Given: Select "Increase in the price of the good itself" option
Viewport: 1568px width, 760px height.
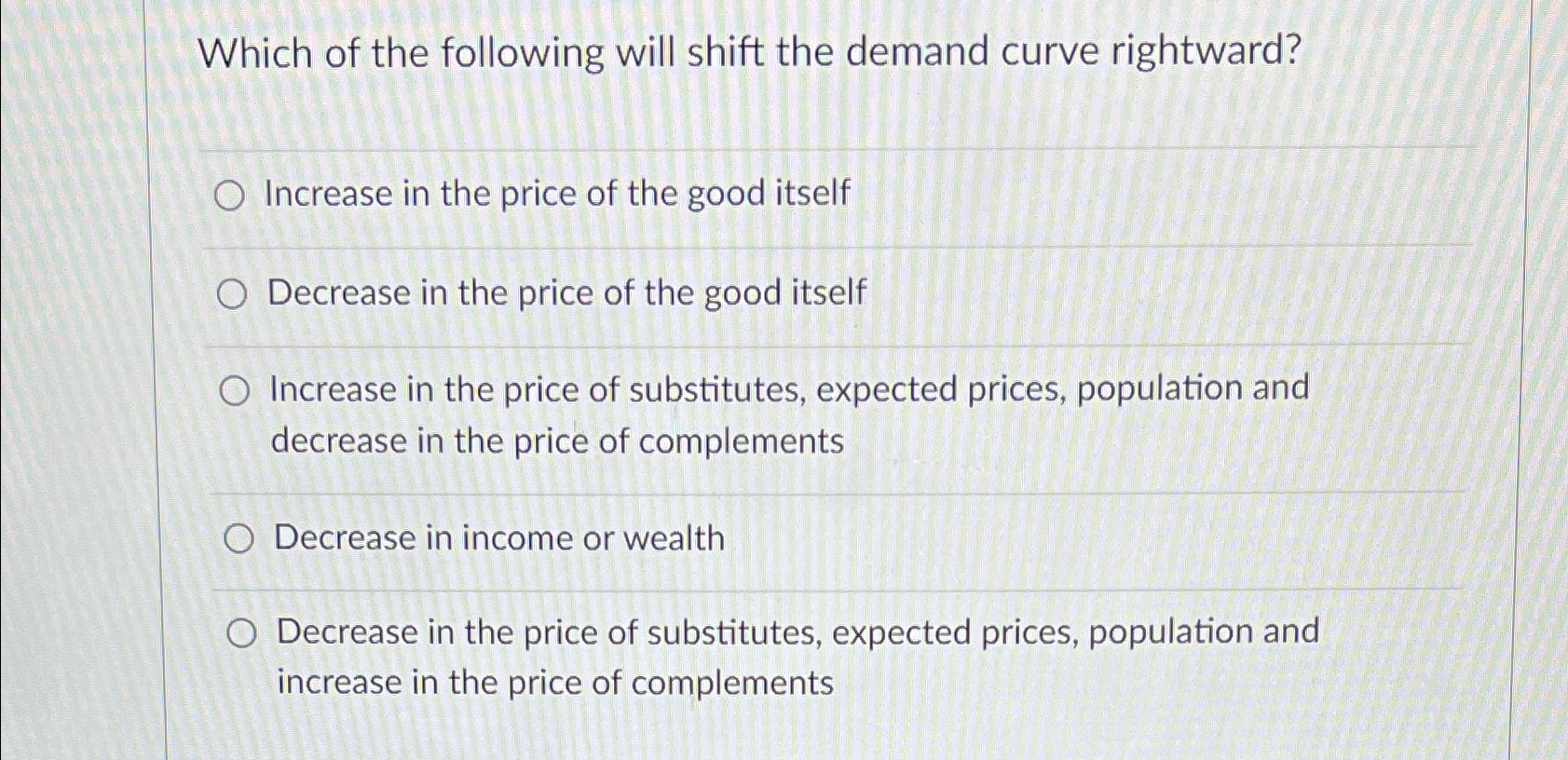Looking at the screenshot, I should (x=556, y=194).
